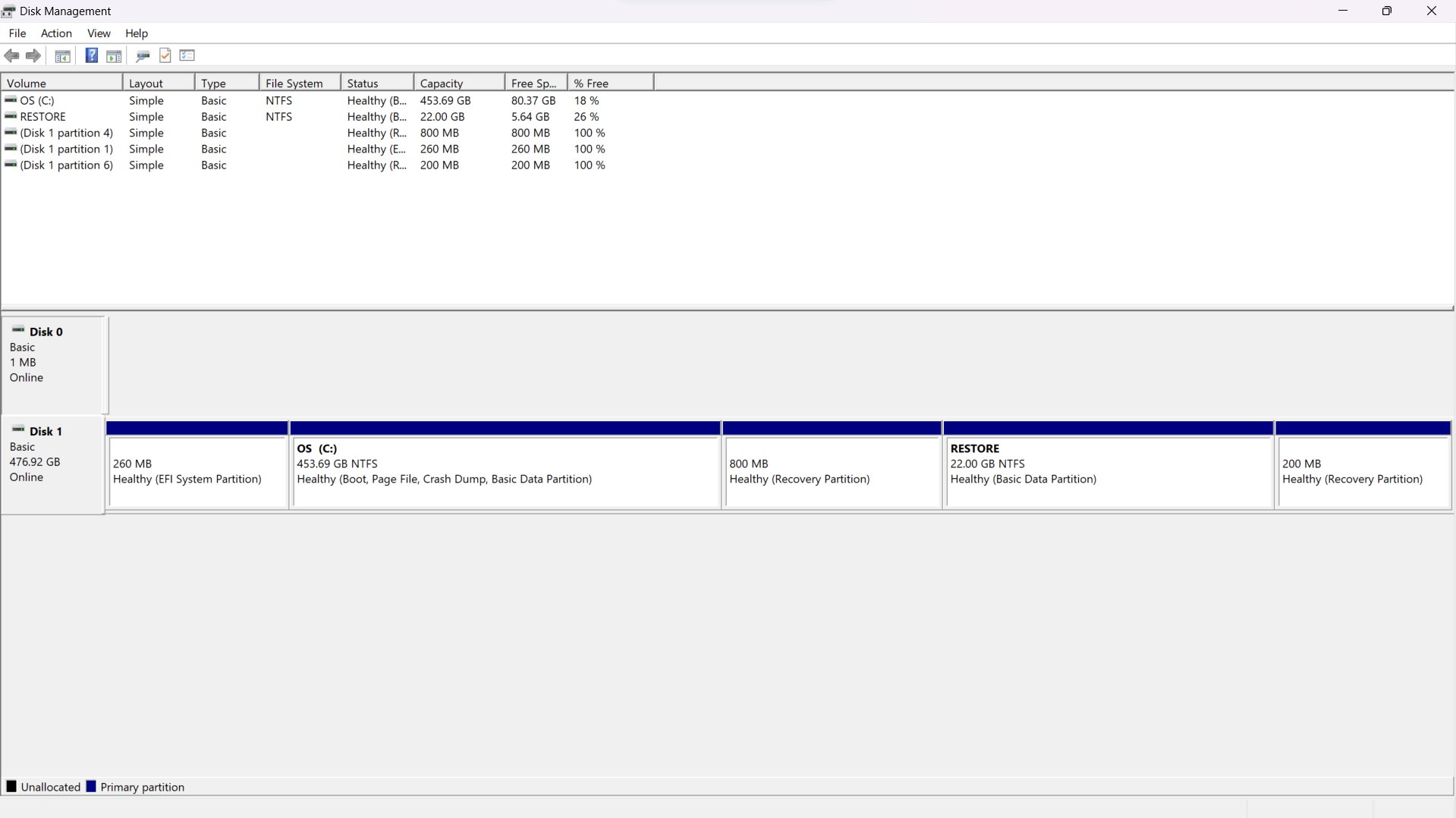Image resolution: width=1456 pixels, height=818 pixels.
Task: Click the Connect/Rescan disk icon with magnifier
Action: tap(143, 55)
